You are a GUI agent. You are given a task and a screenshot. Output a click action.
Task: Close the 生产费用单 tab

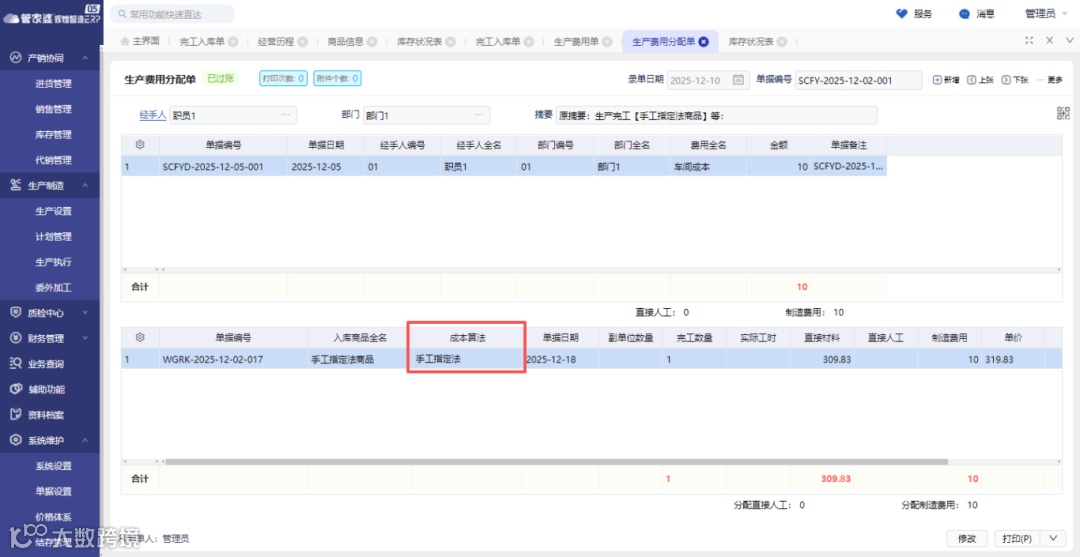pyautogui.click(x=607, y=41)
